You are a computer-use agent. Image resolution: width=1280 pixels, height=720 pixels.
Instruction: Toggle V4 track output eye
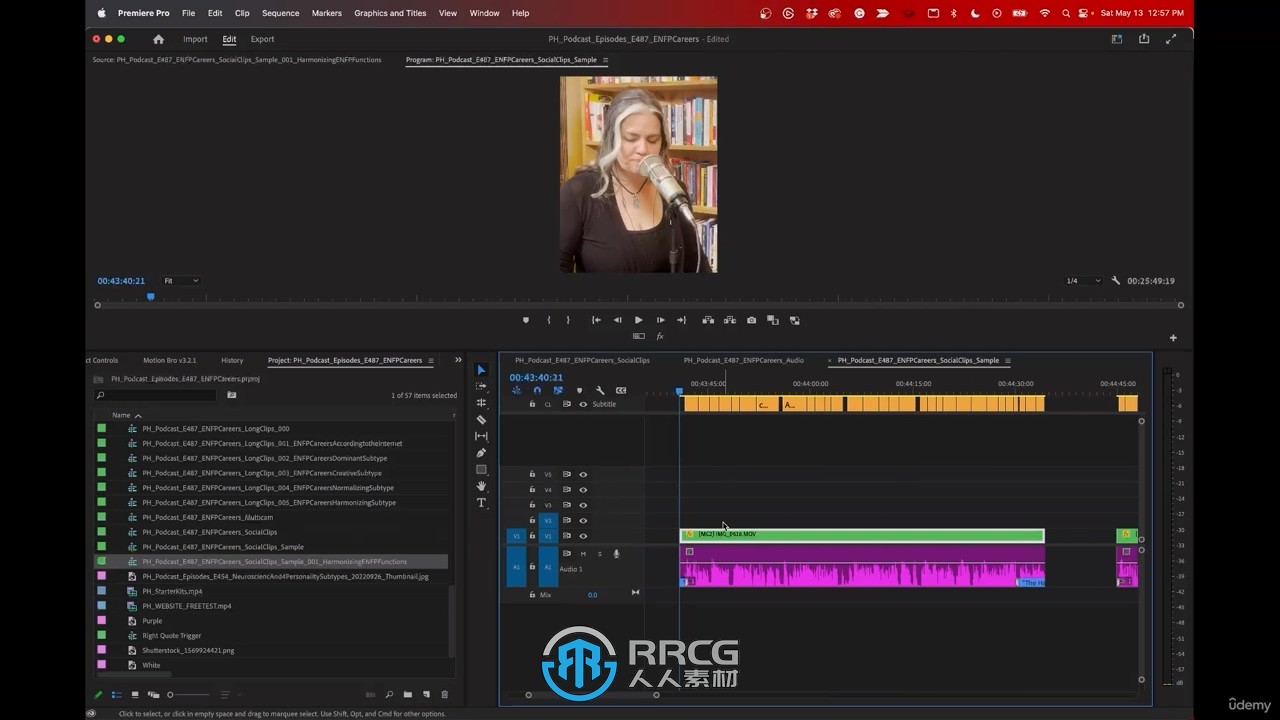(583, 490)
